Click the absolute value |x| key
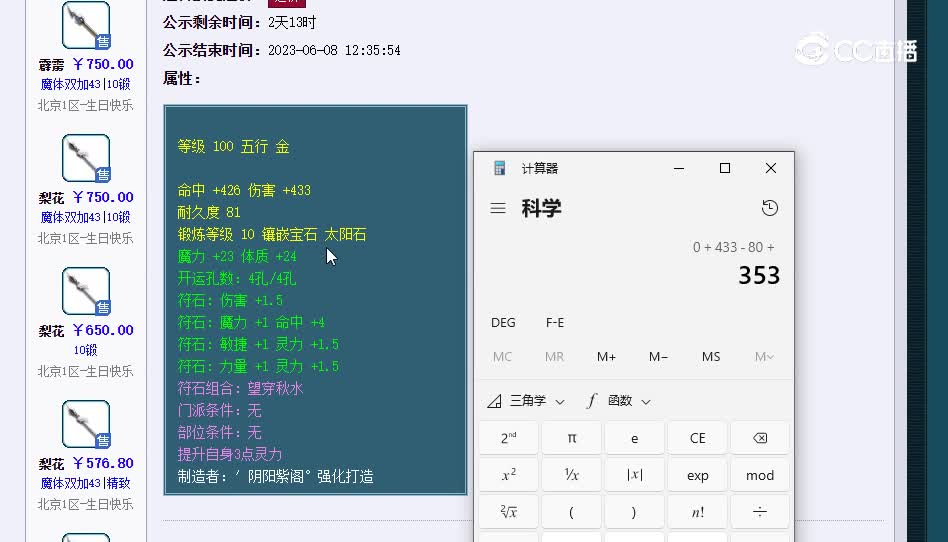 (634, 475)
